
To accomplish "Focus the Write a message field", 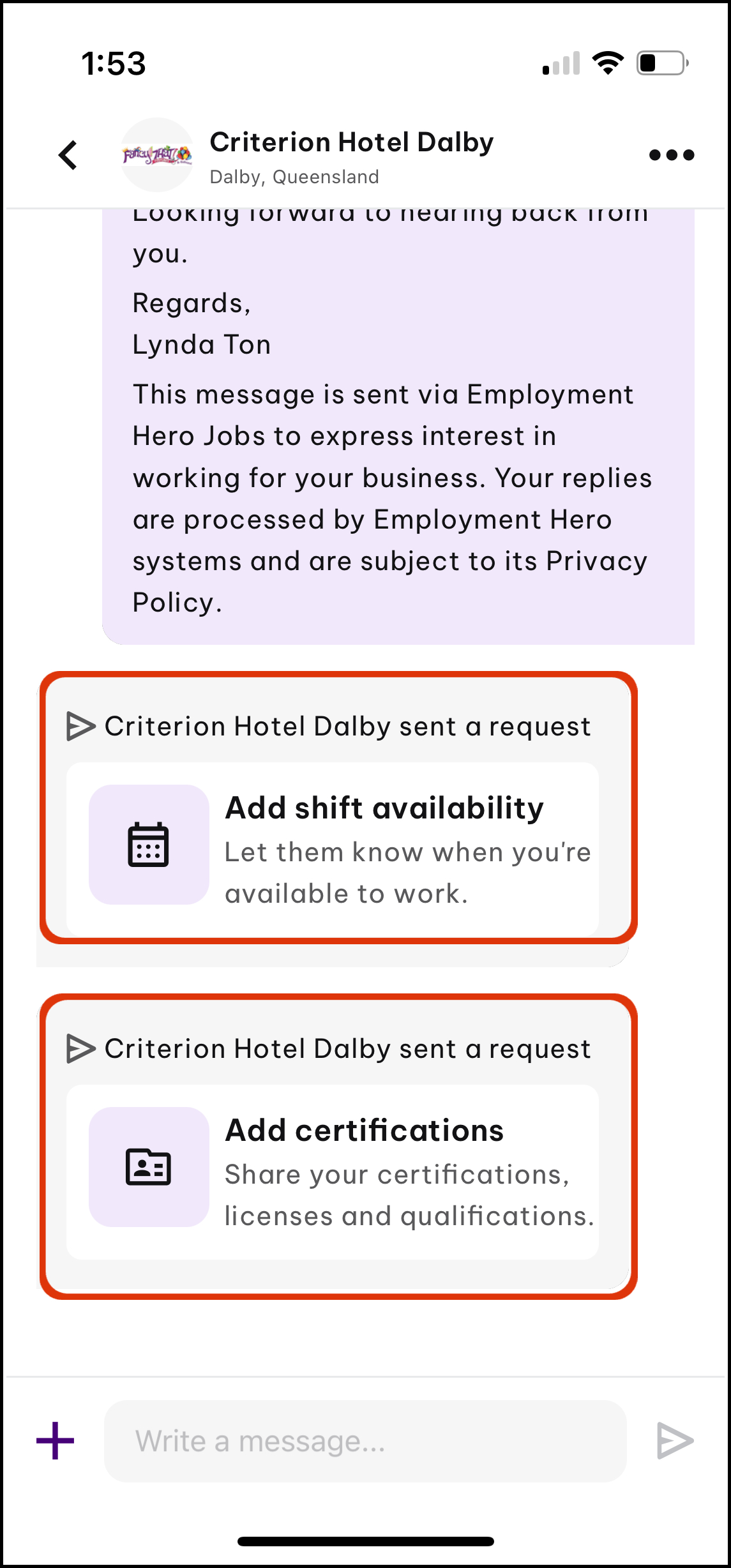I will [x=365, y=1441].
